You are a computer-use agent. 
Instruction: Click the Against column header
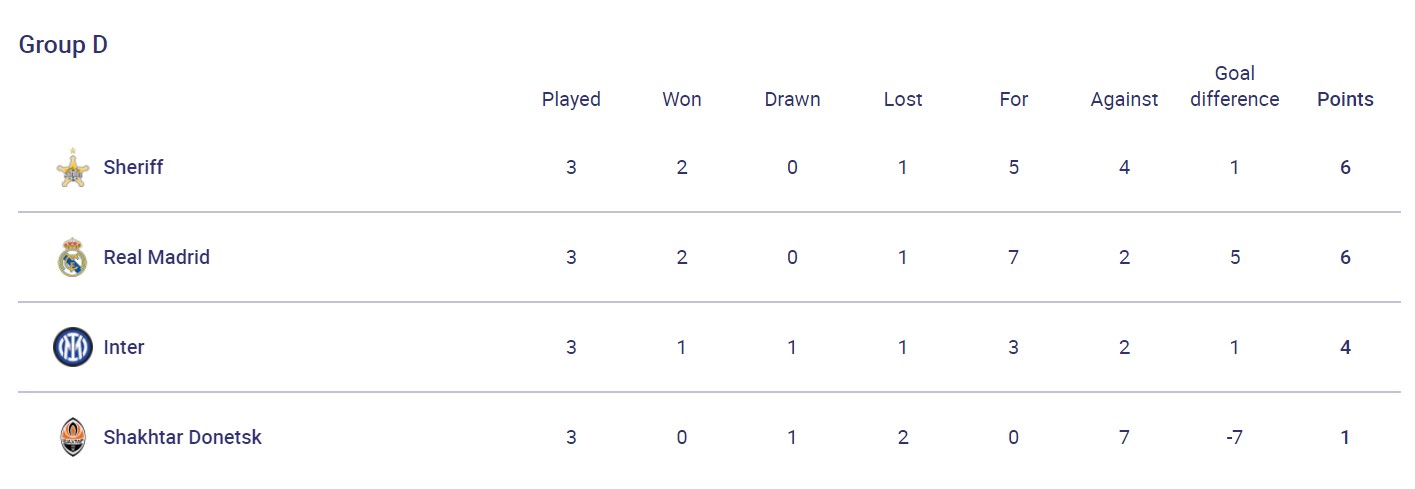pyautogui.click(x=1124, y=100)
